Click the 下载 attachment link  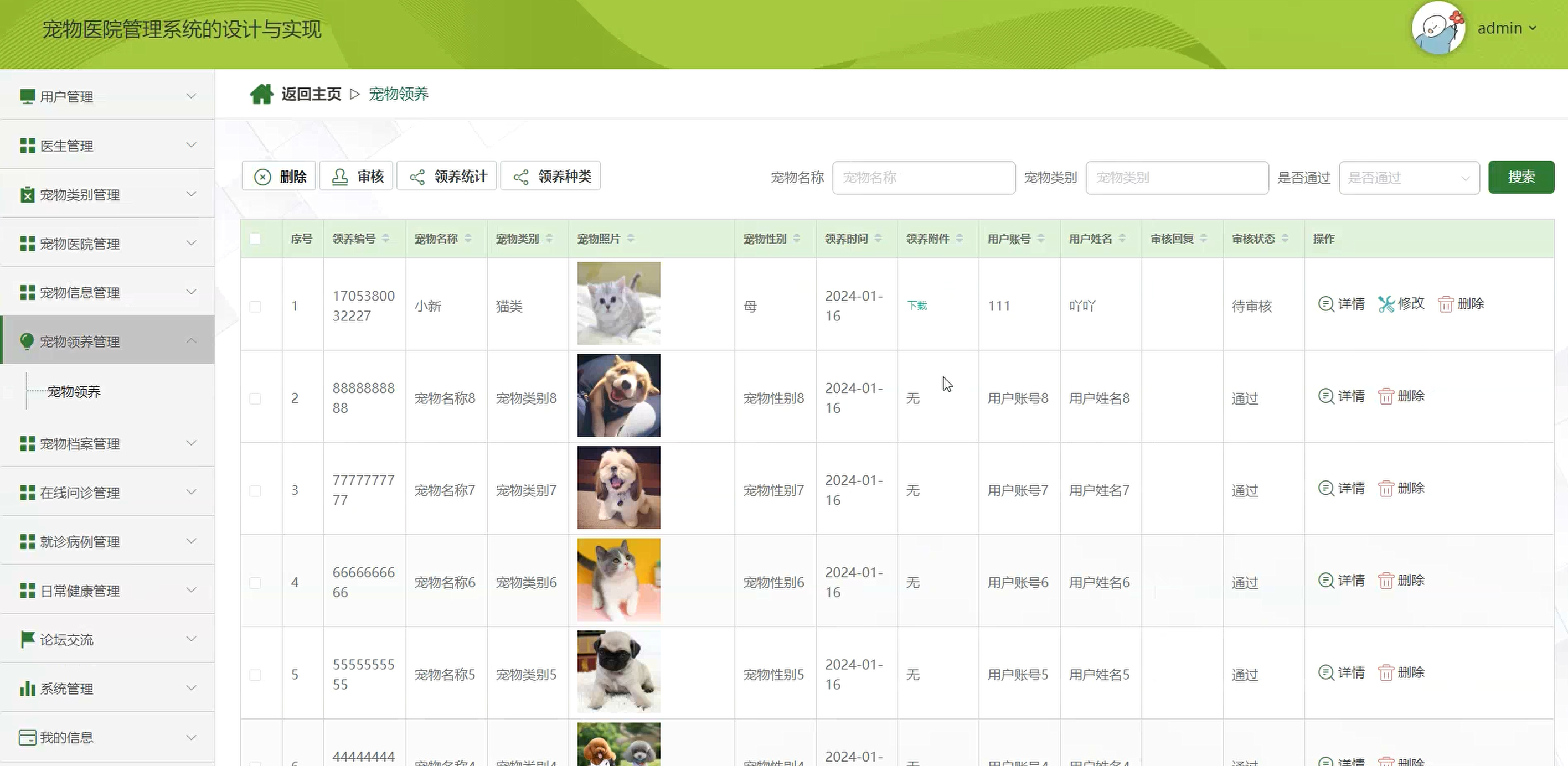917,306
